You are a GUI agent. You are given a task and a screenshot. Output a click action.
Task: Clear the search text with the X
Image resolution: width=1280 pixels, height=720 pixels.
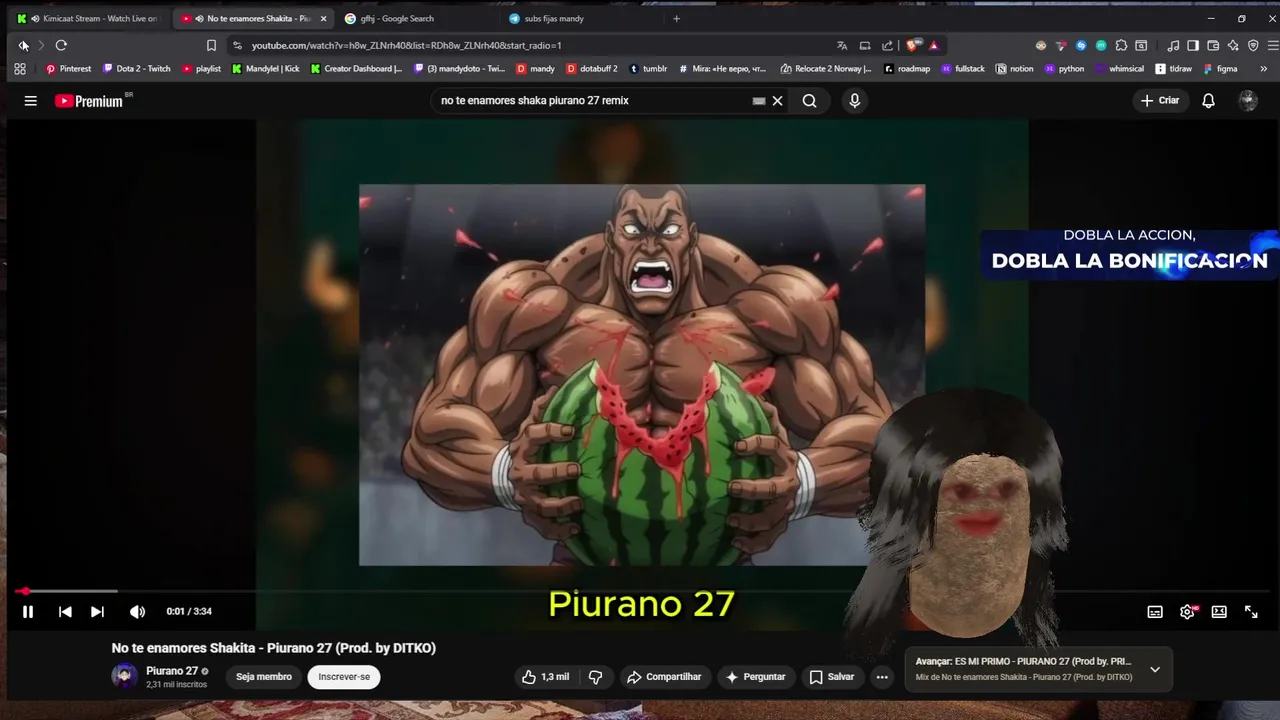pyautogui.click(x=777, y=101)
